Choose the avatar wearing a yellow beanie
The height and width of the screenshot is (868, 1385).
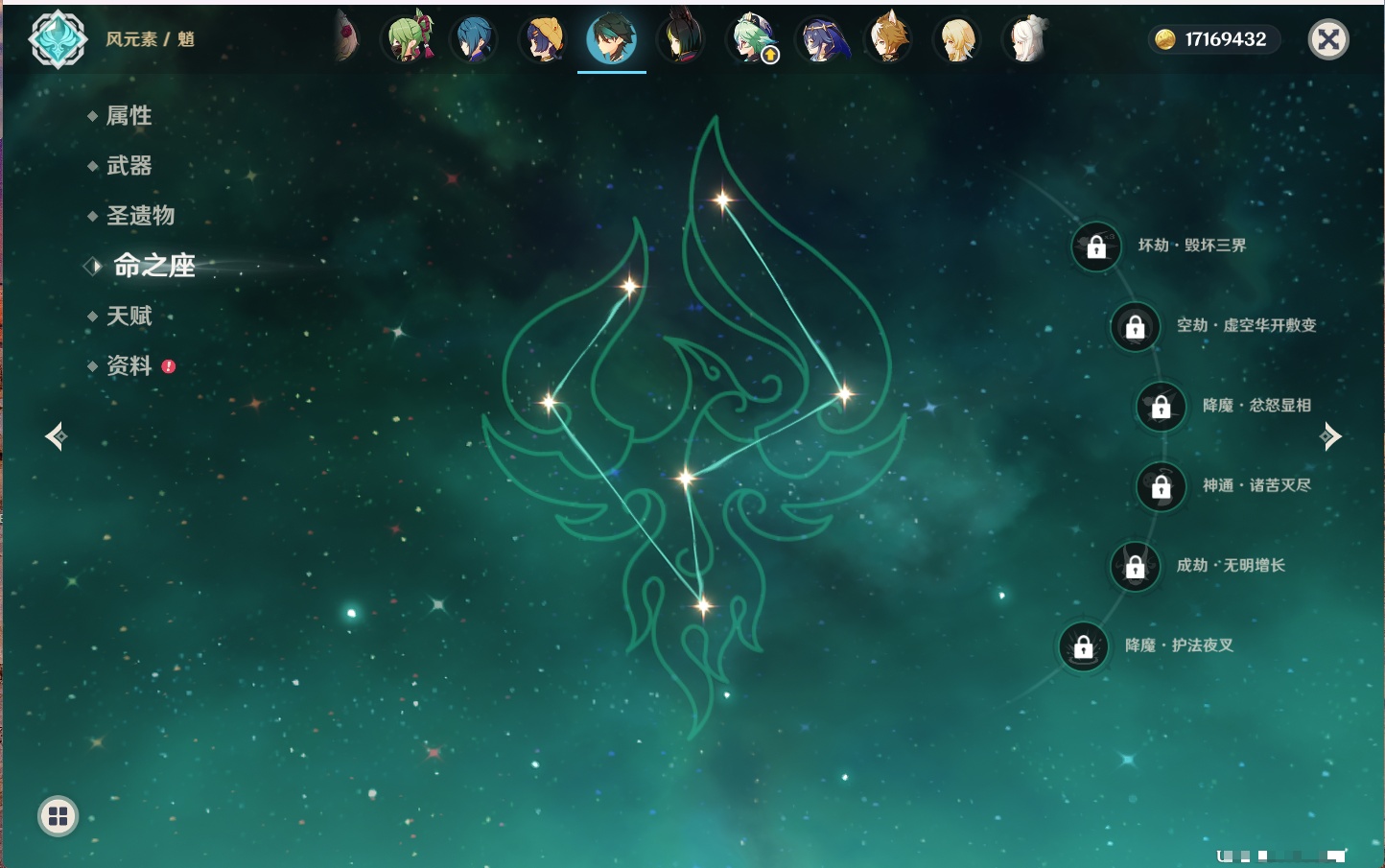point(543,39)
